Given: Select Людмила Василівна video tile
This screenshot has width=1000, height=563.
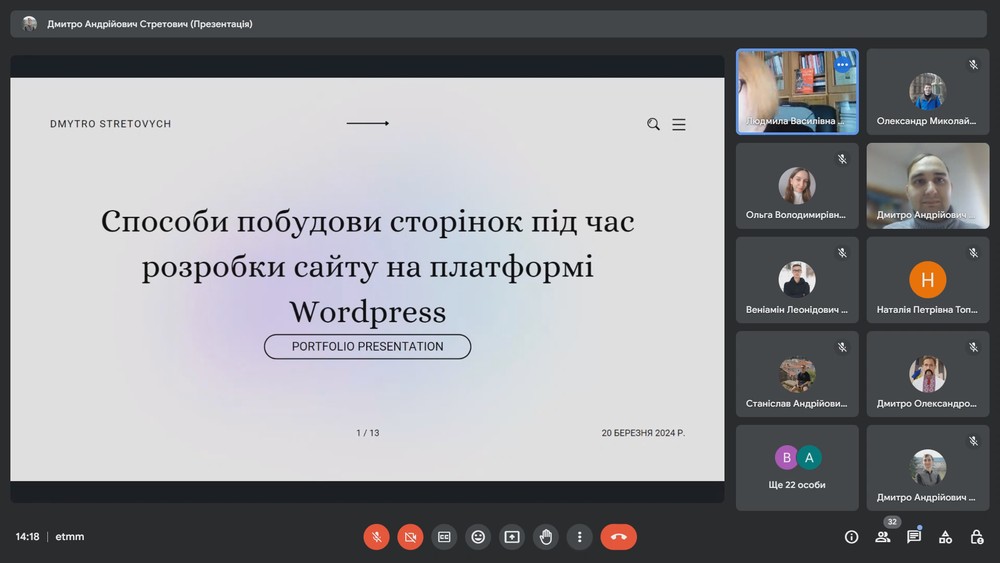Looking at the screenshot, I should click(x=797, y=92).
